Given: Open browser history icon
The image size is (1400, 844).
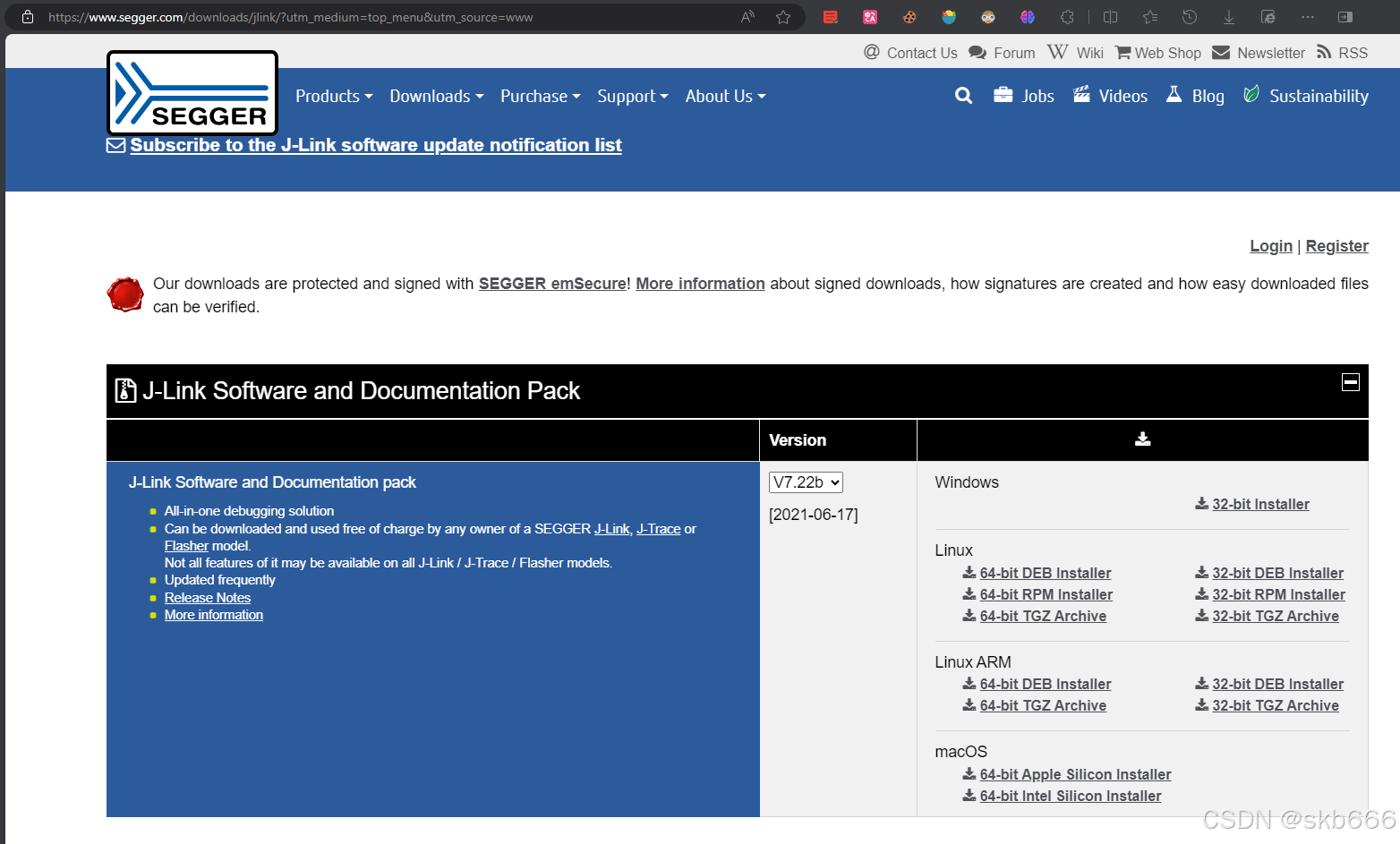Looking at the screenshot, I should [x=1190, y=17].
